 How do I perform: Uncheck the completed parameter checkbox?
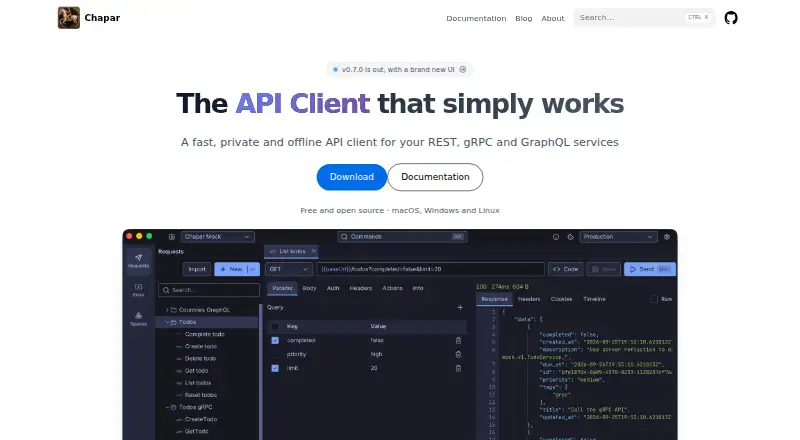[275, 340]
